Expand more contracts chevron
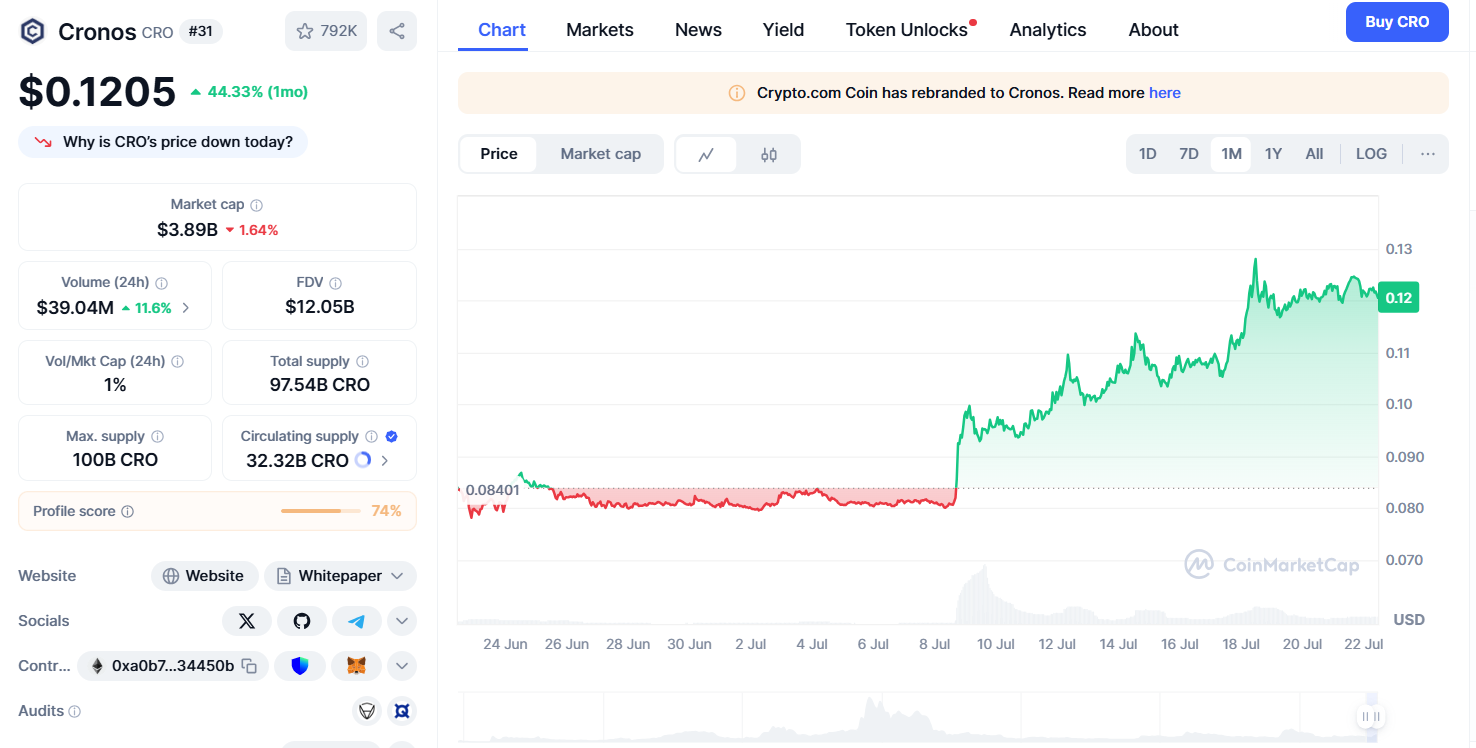The width and height of the screenshot is (1476, 748). pyautogui.click(x=402, y=666)
